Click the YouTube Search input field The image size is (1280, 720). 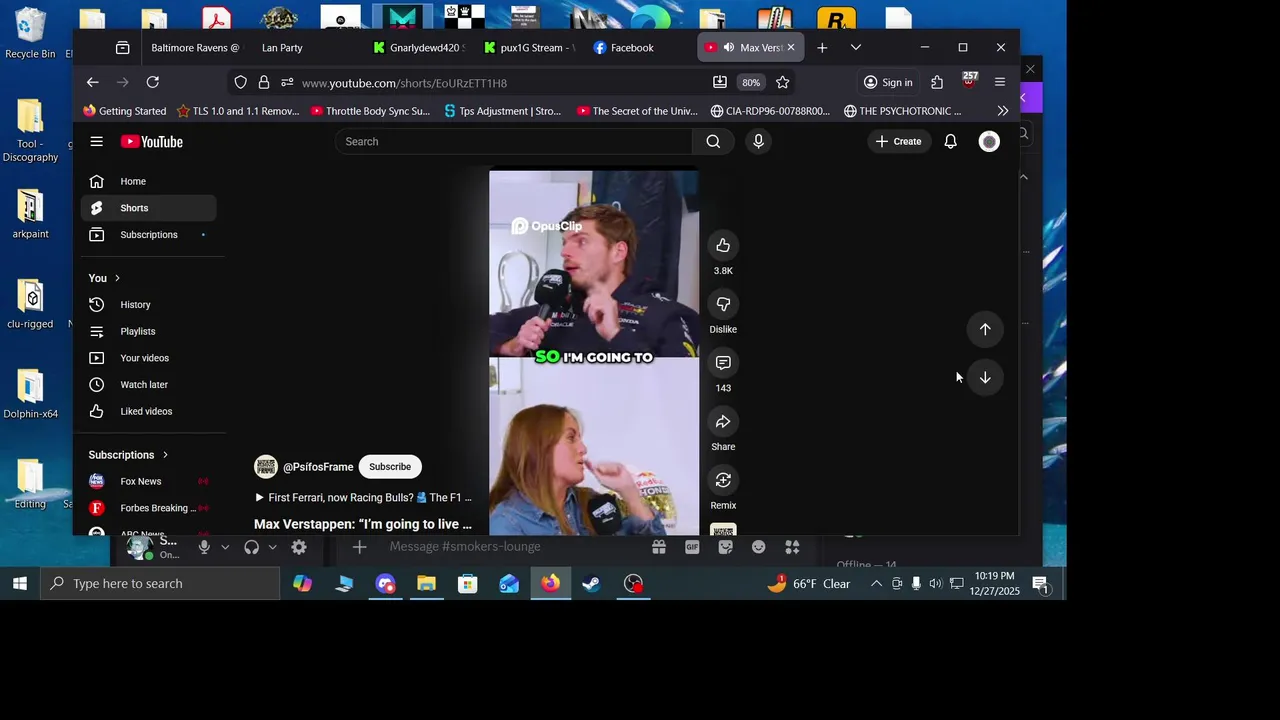514,141
